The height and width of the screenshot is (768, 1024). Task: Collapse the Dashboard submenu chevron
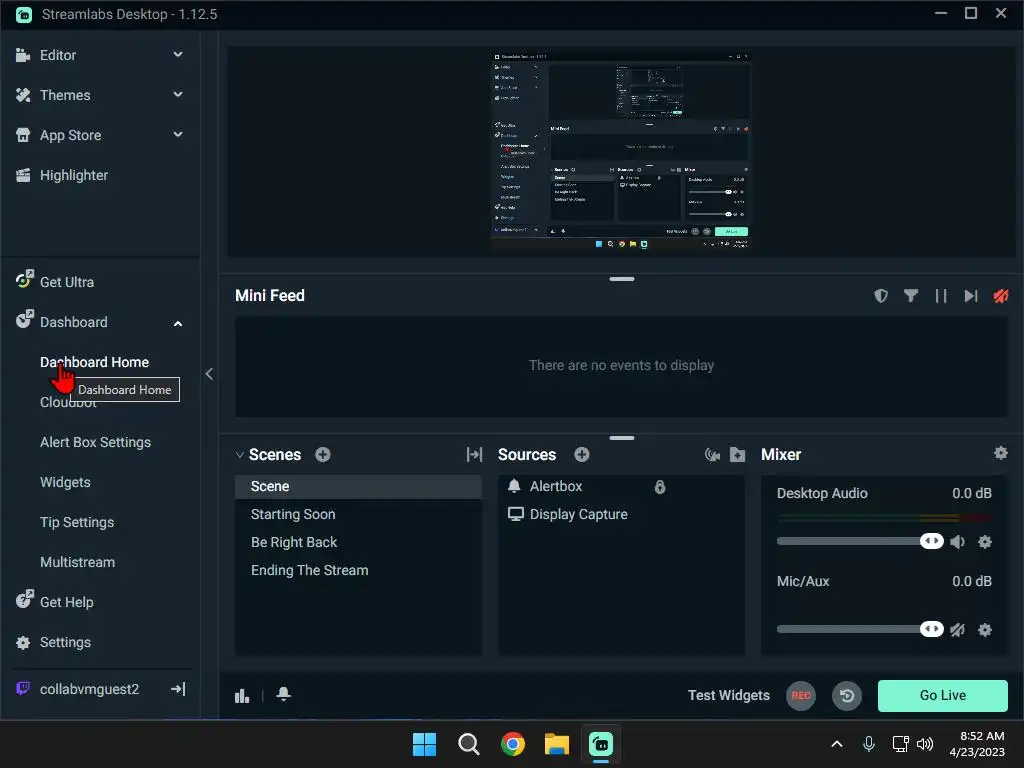point(178,323)
